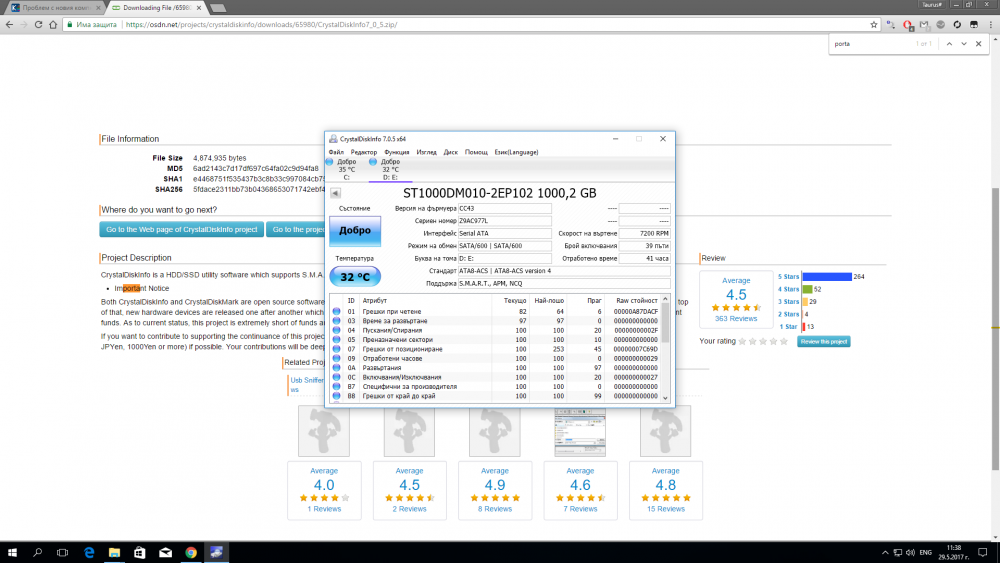Open Chrome from the taskbar
1000x563 pixels.
coord(191,553)
